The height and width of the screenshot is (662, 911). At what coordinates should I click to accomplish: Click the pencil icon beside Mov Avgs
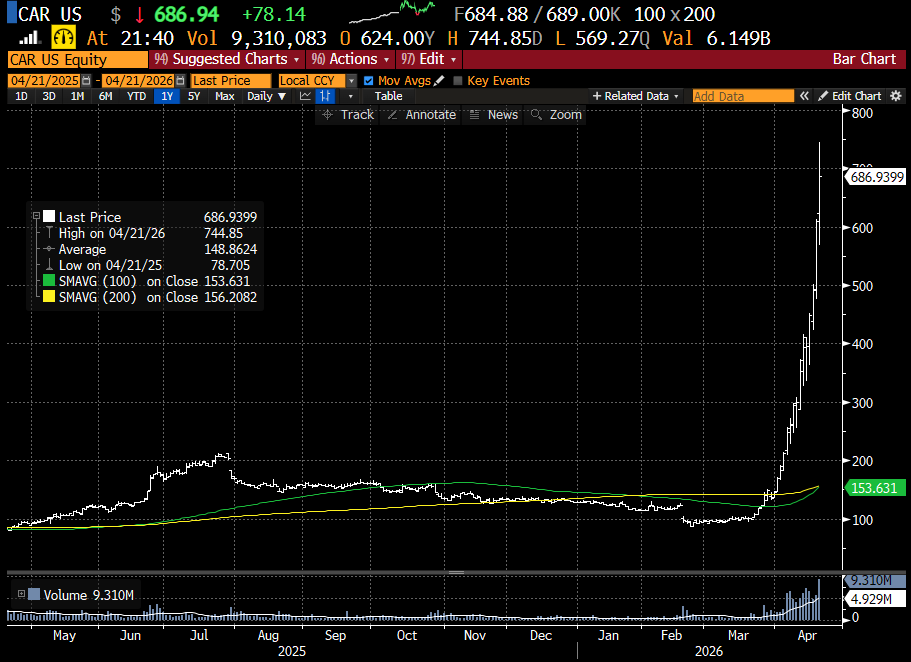(439, 80)
